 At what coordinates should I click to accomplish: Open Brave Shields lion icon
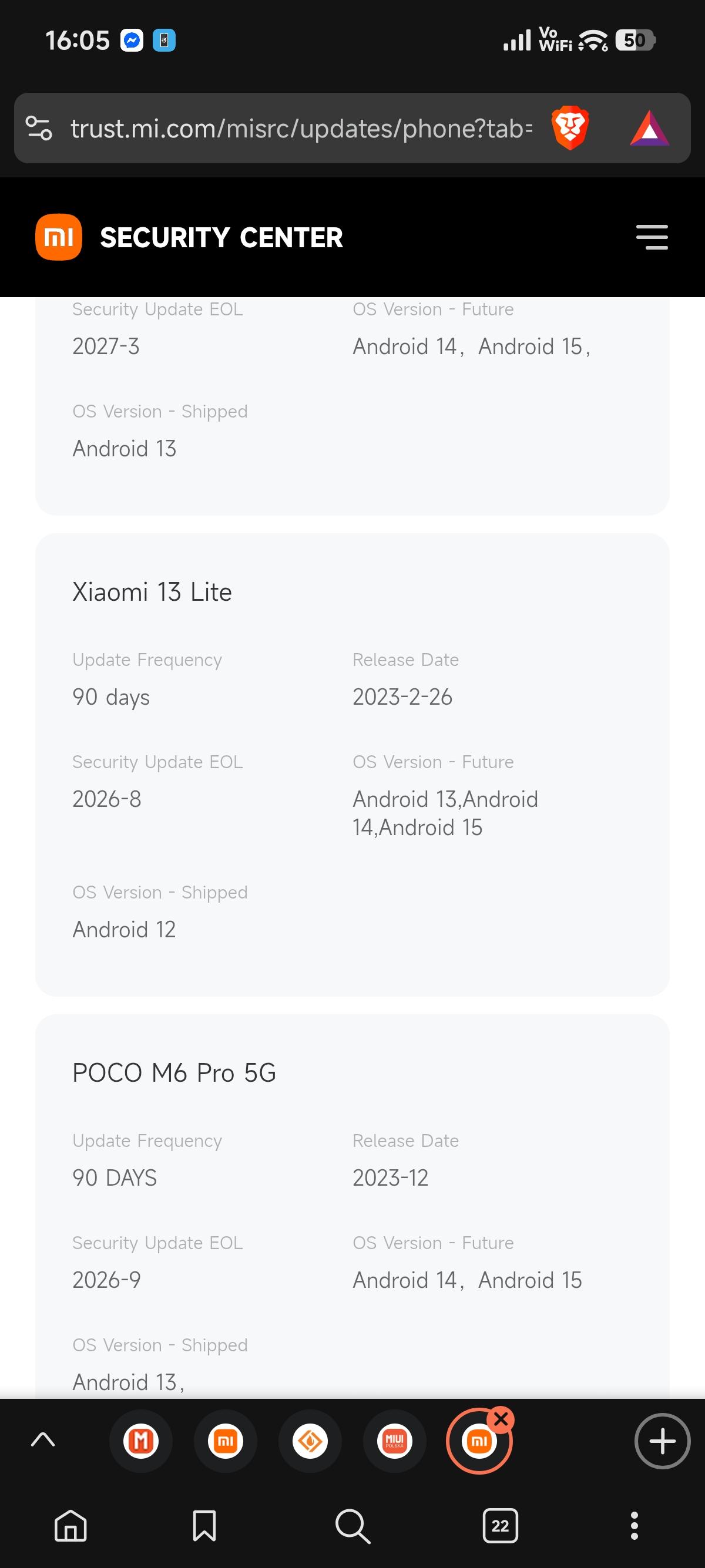click(x=570, y=128)
